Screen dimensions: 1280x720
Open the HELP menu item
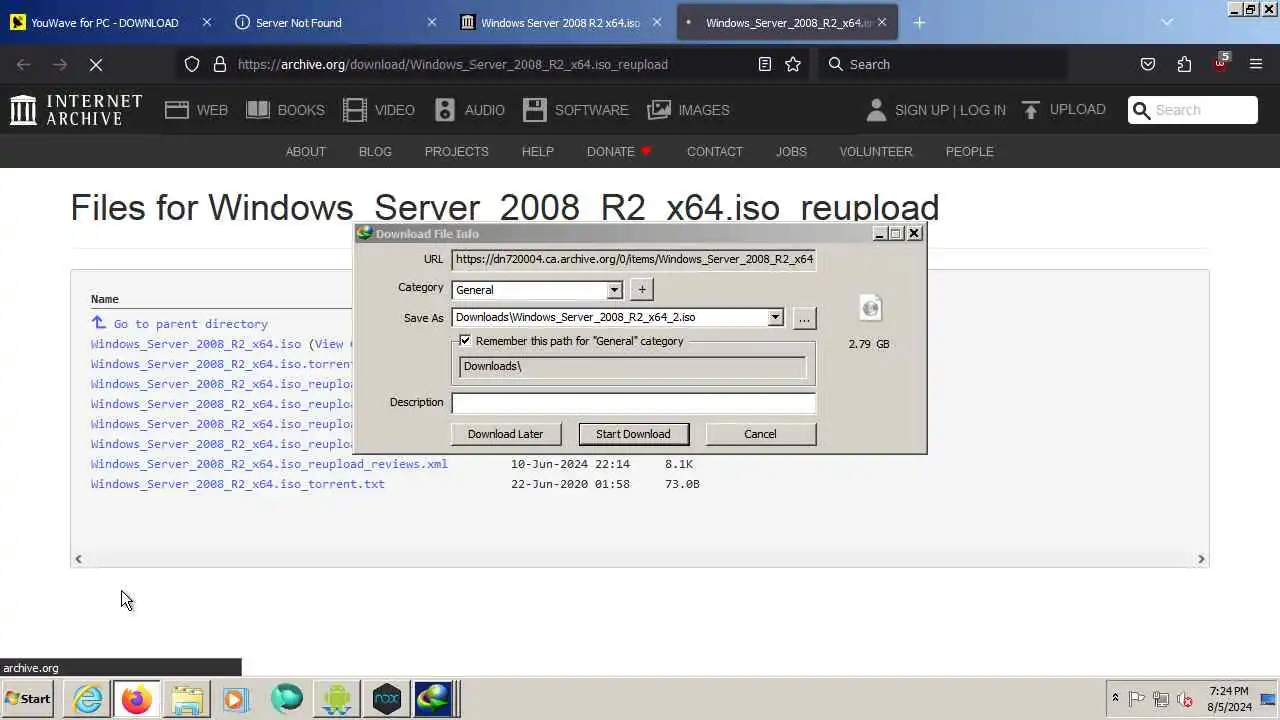(x=537, y=152)
